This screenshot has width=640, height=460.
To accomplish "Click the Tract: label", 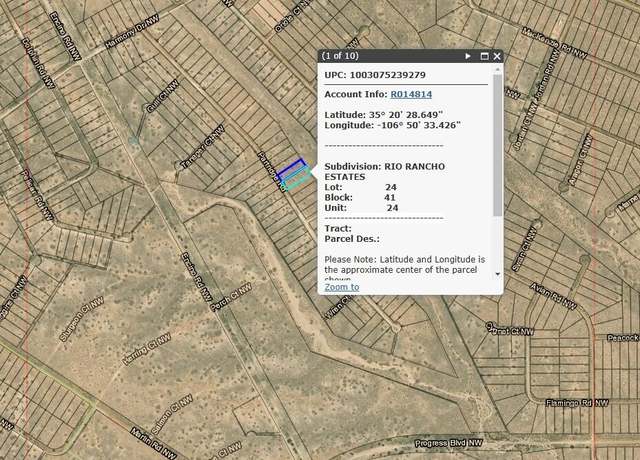I will (x=338, y=229).
